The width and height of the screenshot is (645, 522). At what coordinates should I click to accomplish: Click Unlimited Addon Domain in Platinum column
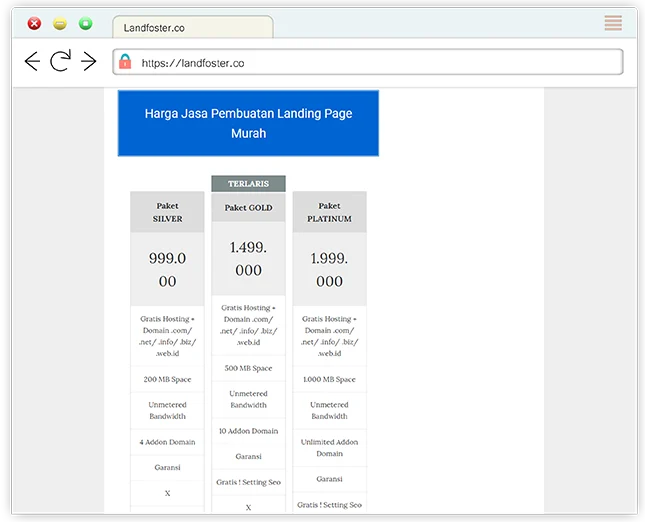coord(329,447)
